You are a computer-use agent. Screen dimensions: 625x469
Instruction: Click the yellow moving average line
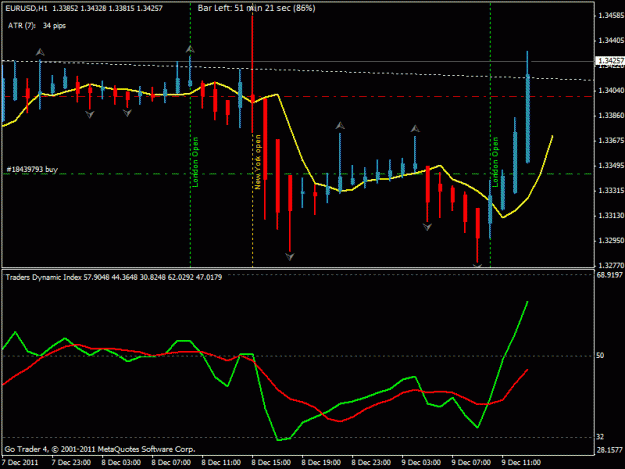(x=291, y=127)
